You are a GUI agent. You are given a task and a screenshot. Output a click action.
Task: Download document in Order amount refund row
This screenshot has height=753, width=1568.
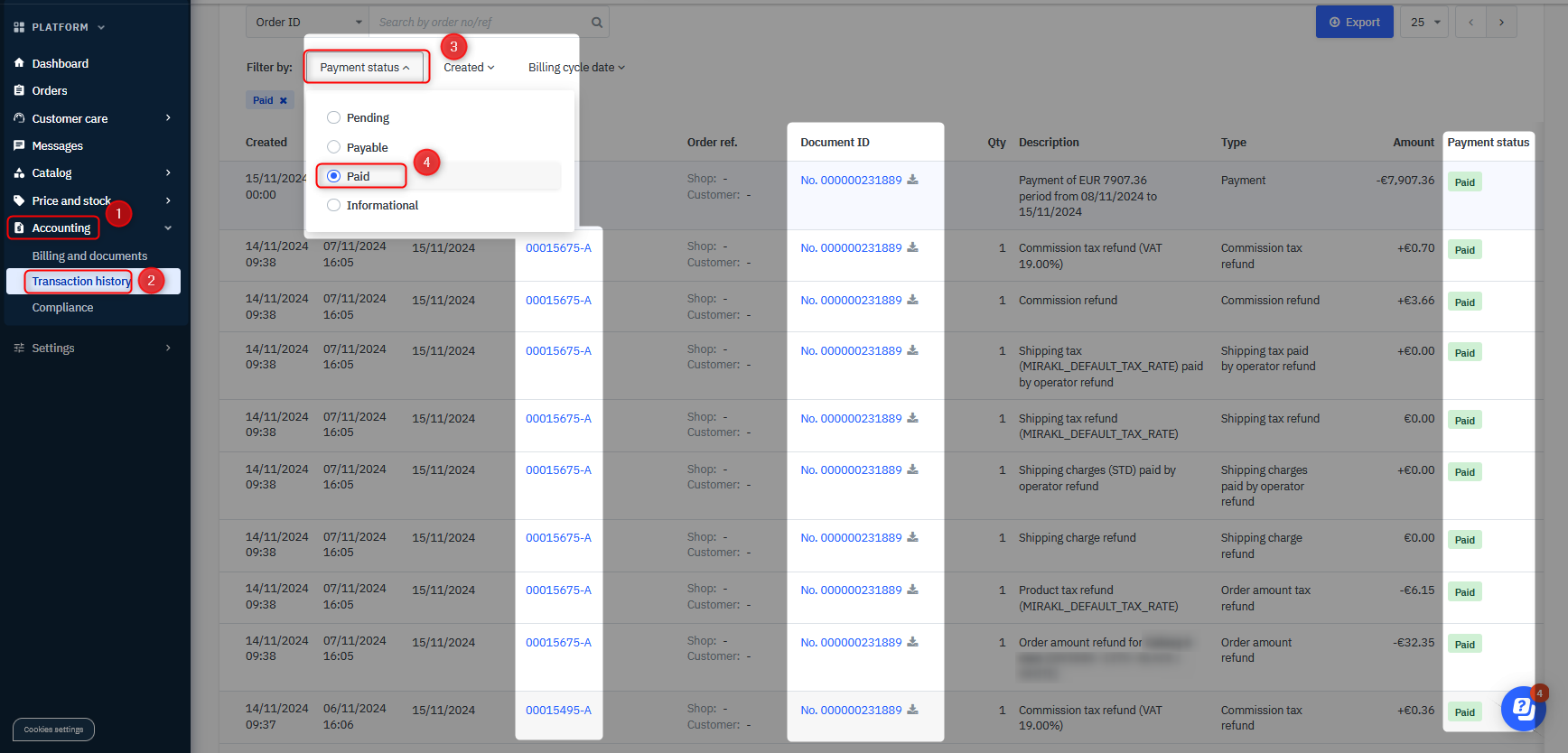coord(913,642)
